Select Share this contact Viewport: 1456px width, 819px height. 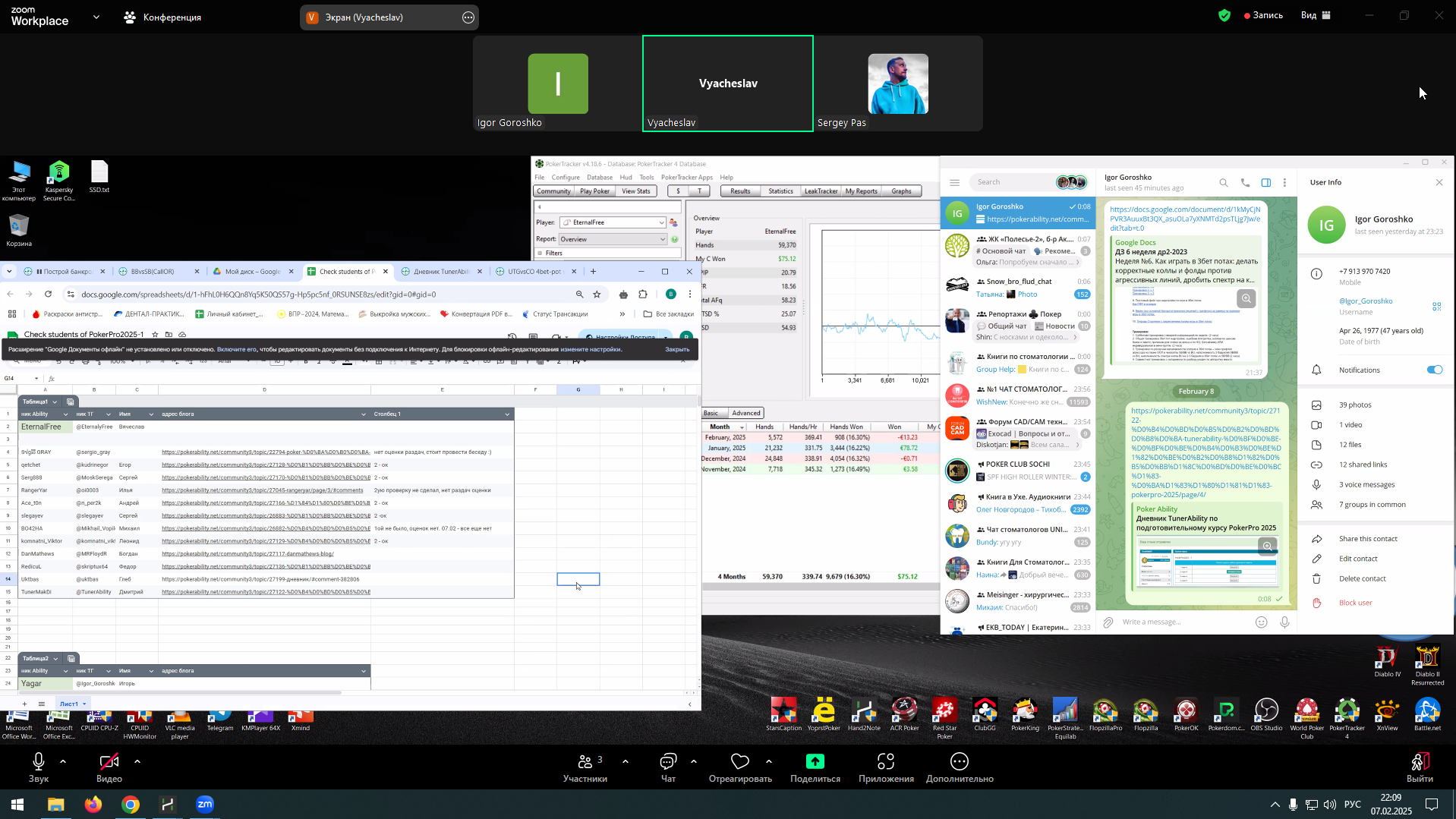point(1367,539)
